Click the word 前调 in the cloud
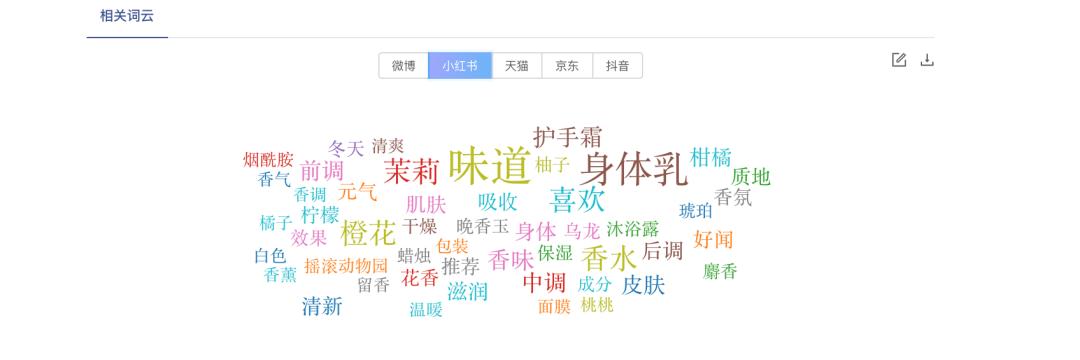Viewport: 1080px width, 360px height. point(322,170)
